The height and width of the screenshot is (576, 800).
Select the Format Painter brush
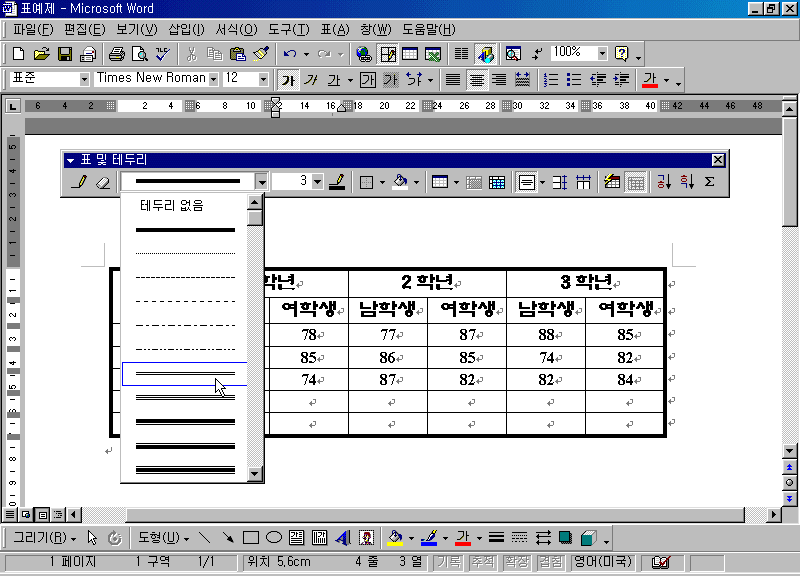pos(261,54)
